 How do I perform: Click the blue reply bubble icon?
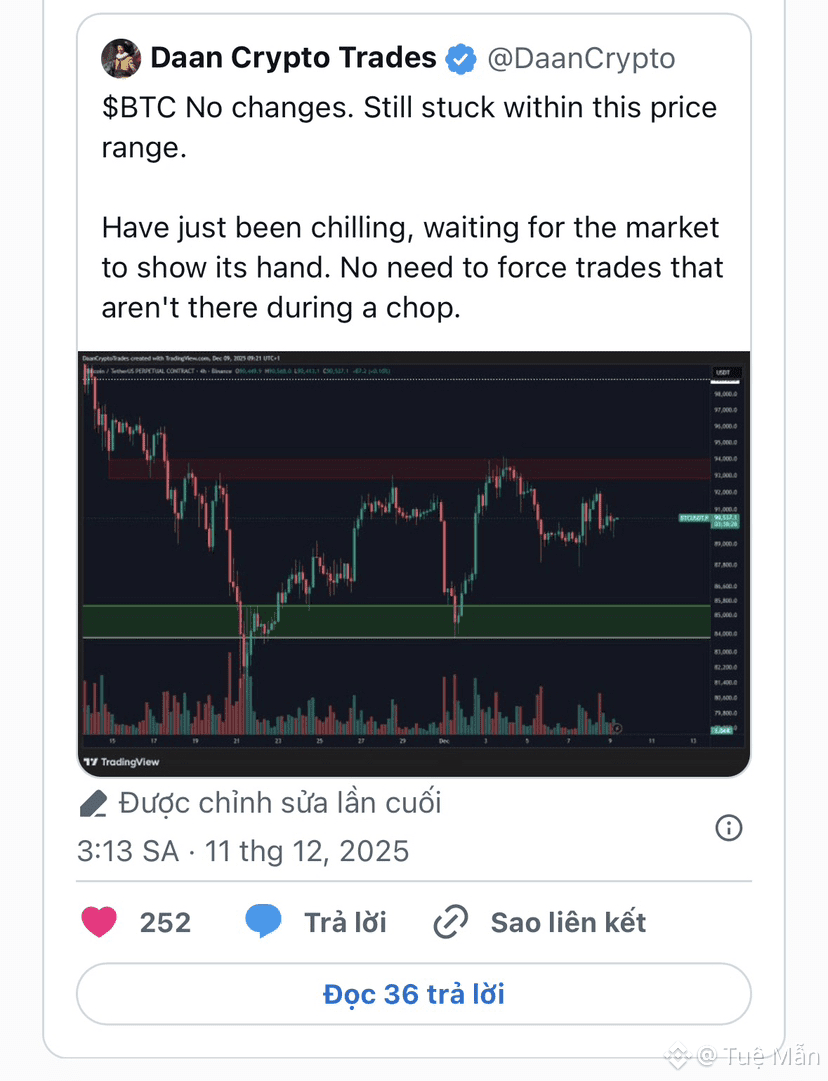[263, 922]
